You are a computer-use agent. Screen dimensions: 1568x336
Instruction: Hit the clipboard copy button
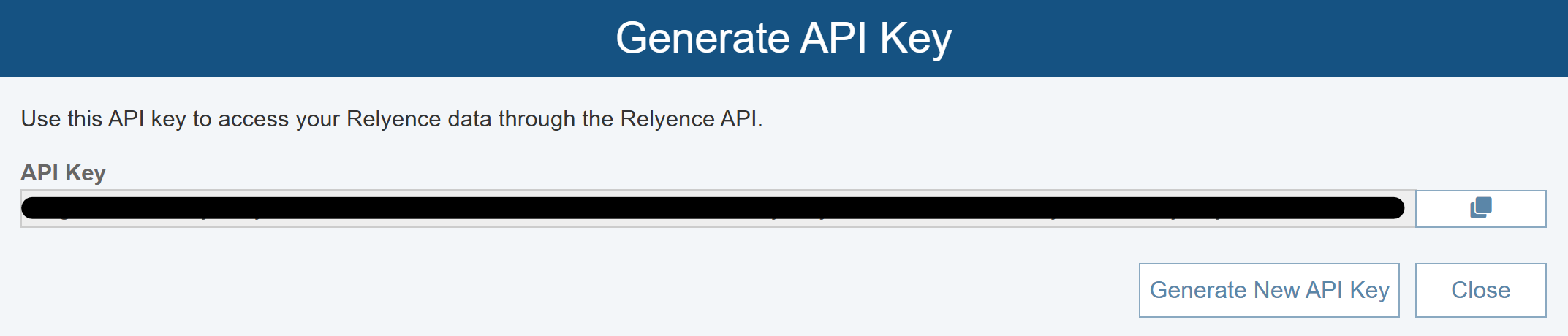point(1480,208)
